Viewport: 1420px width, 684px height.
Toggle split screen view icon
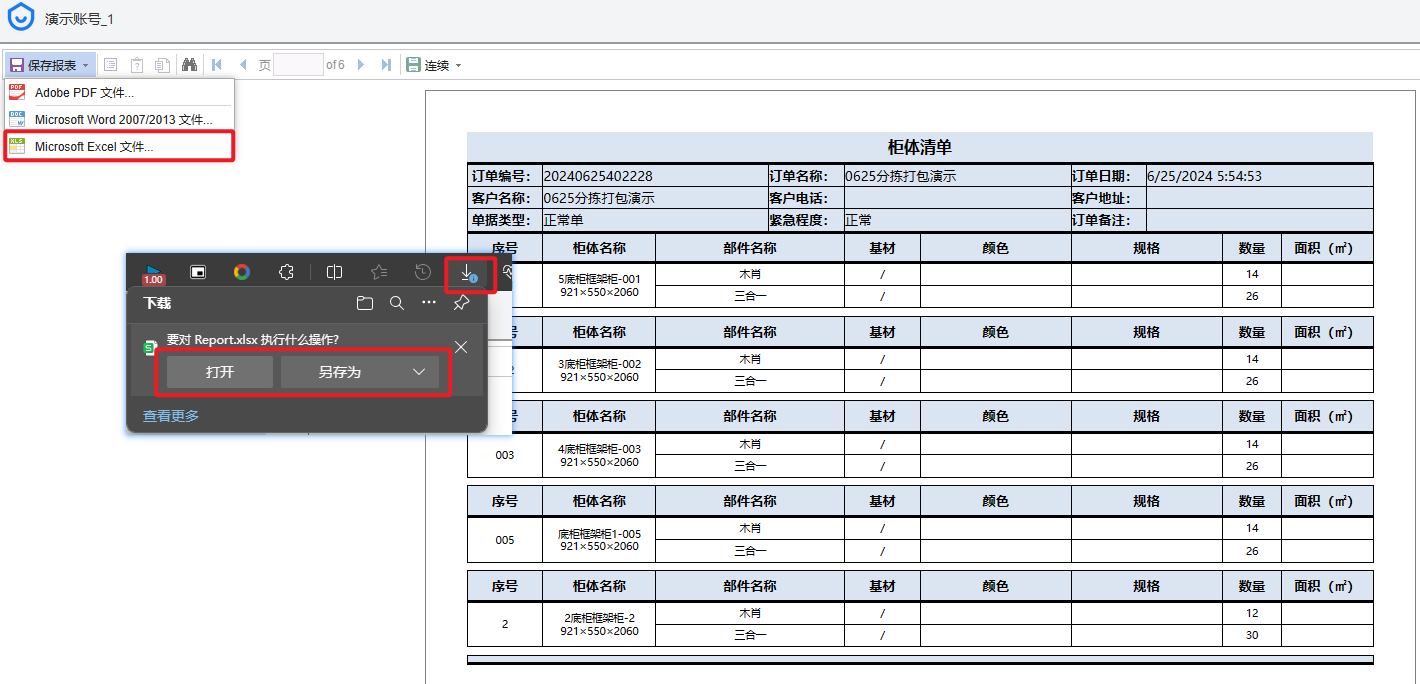[x=335, y=272]
